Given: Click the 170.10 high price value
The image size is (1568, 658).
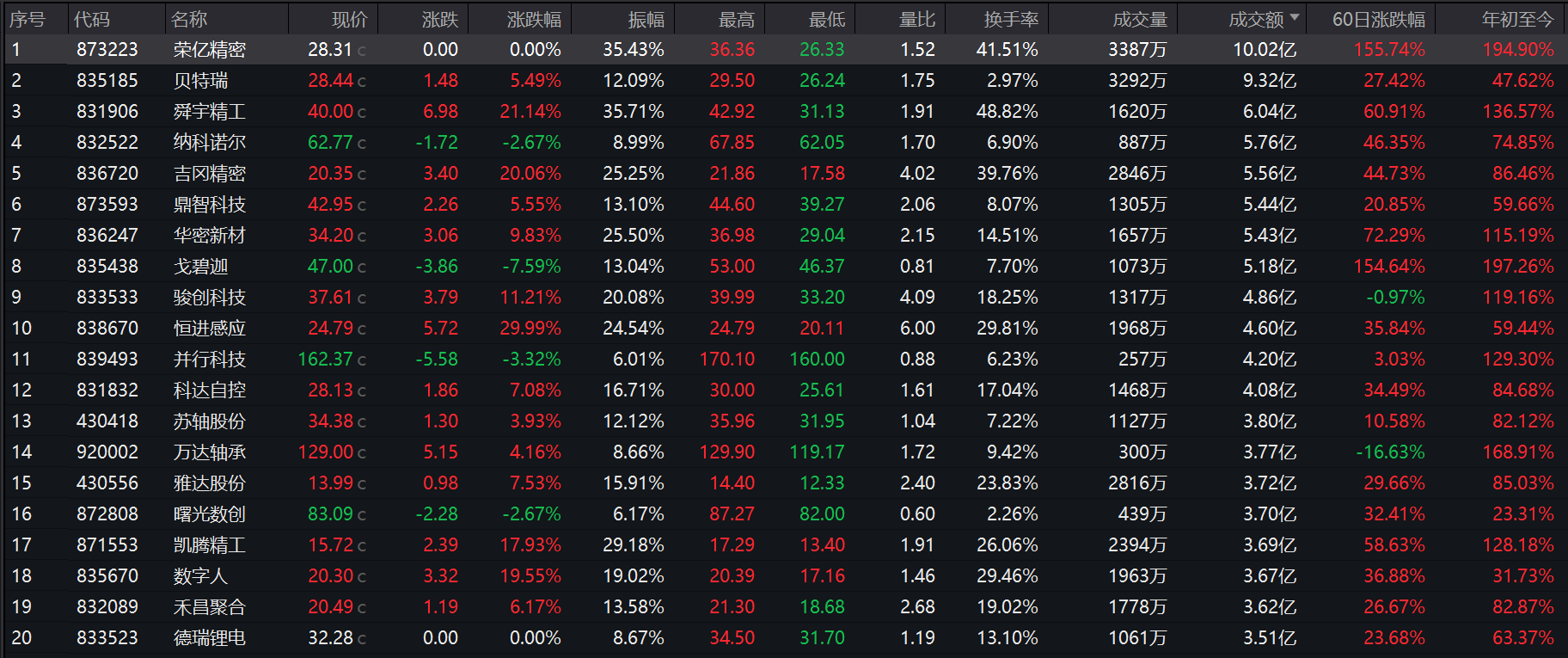Looking at the screenshot, I should pos(727,360).
